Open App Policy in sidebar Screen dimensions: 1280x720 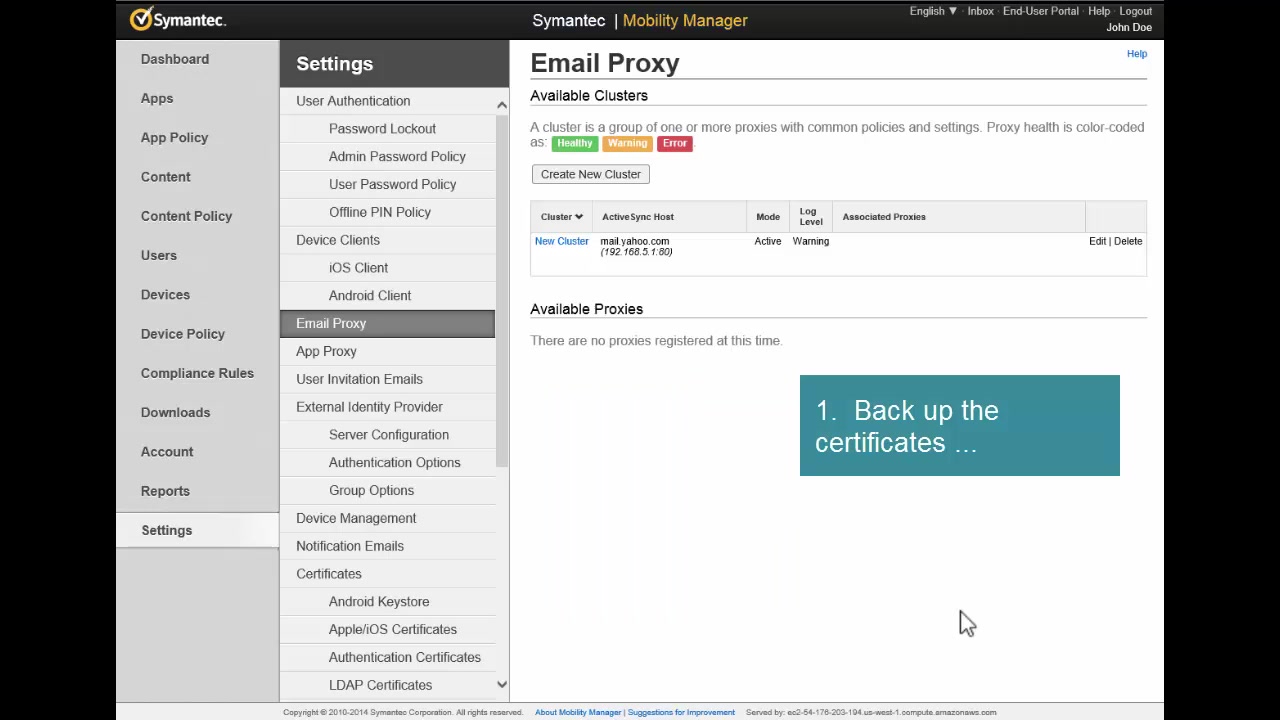[174, 137]
